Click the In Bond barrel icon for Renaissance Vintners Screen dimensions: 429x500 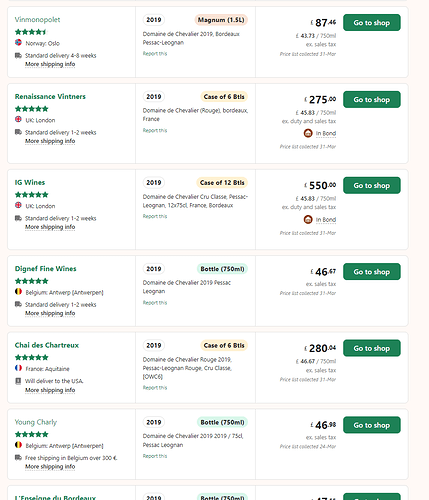click(308, 133)
